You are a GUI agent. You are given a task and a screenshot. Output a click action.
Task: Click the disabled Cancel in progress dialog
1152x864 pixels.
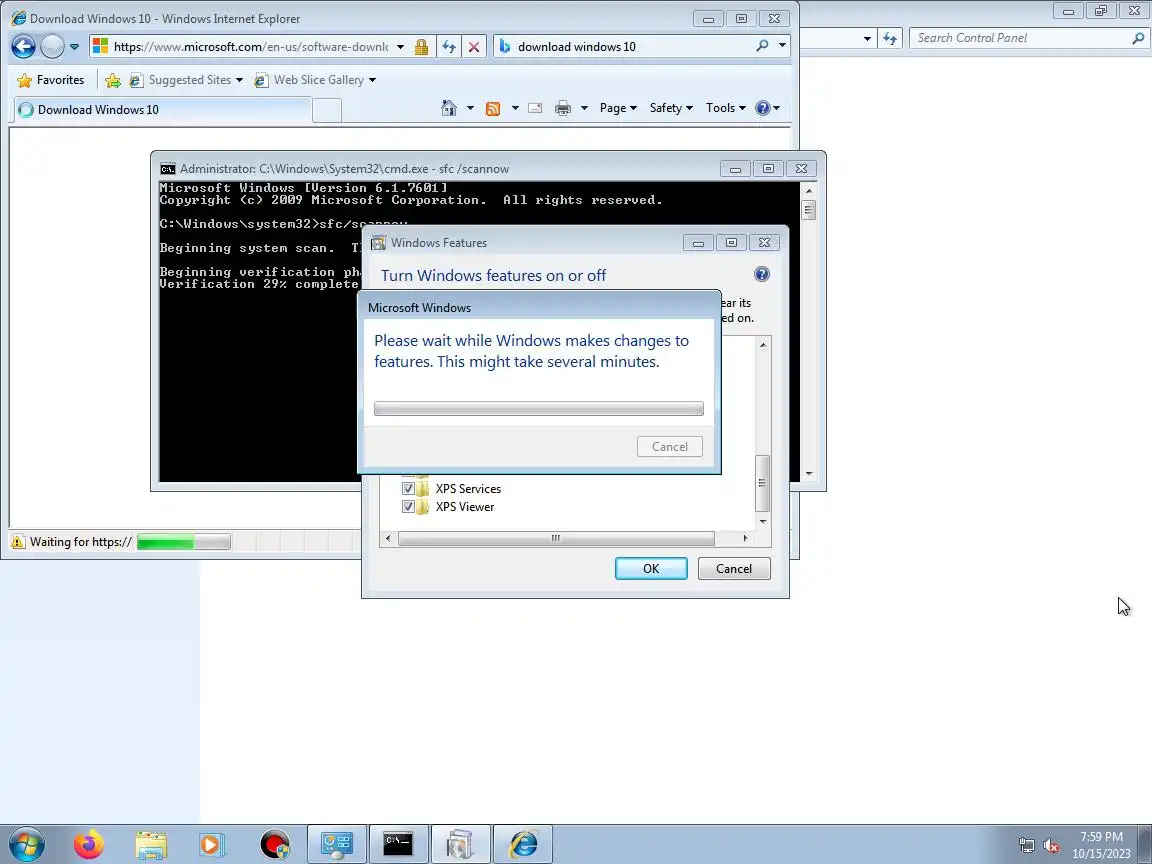point(669,447)
